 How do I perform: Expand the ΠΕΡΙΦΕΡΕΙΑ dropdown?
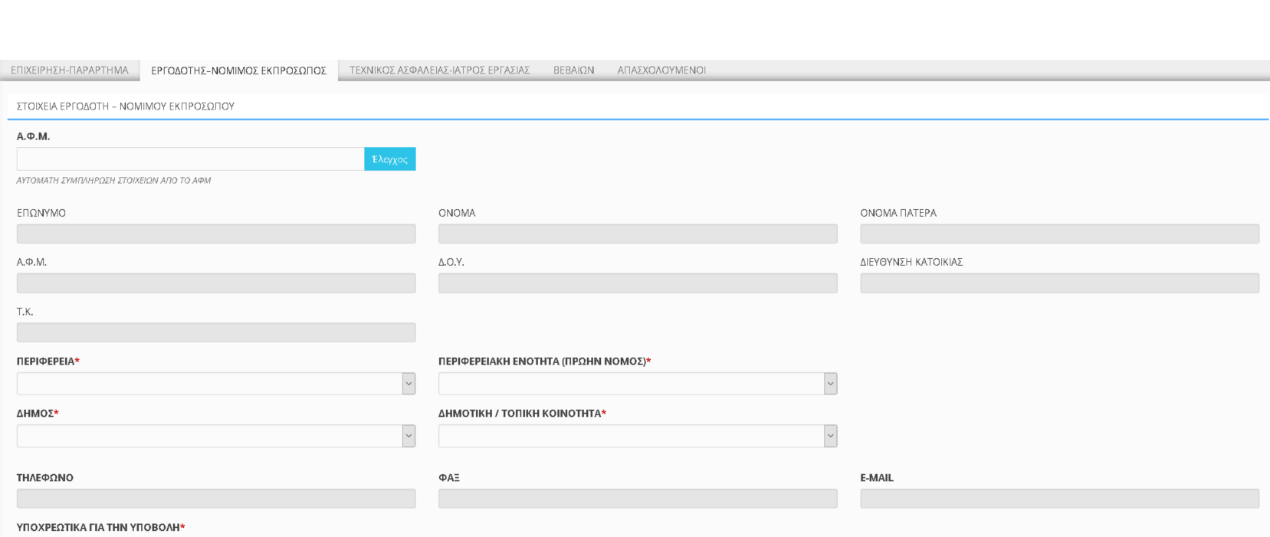(216, 384)
